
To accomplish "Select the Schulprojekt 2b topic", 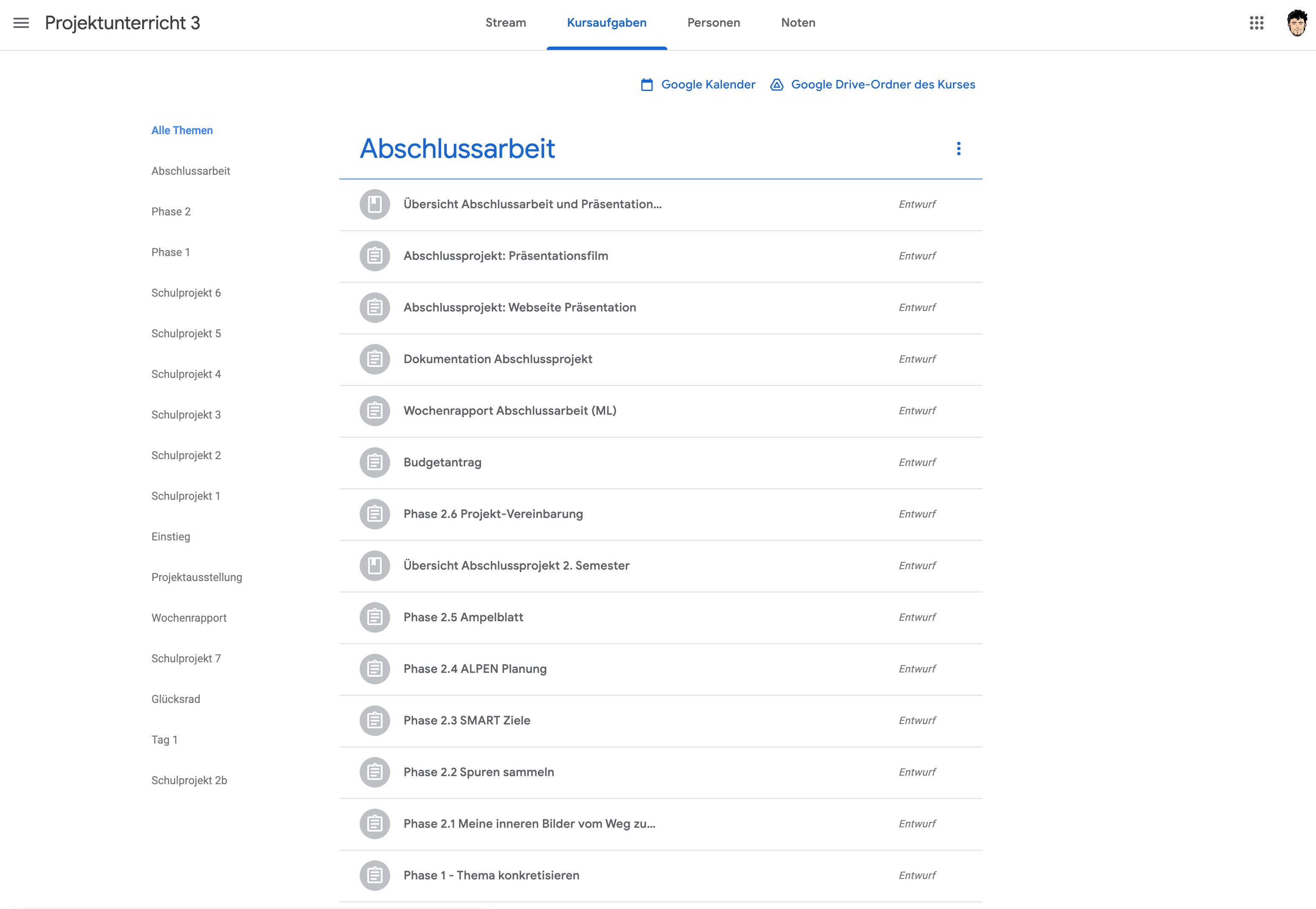I will [x=189, y=780].
